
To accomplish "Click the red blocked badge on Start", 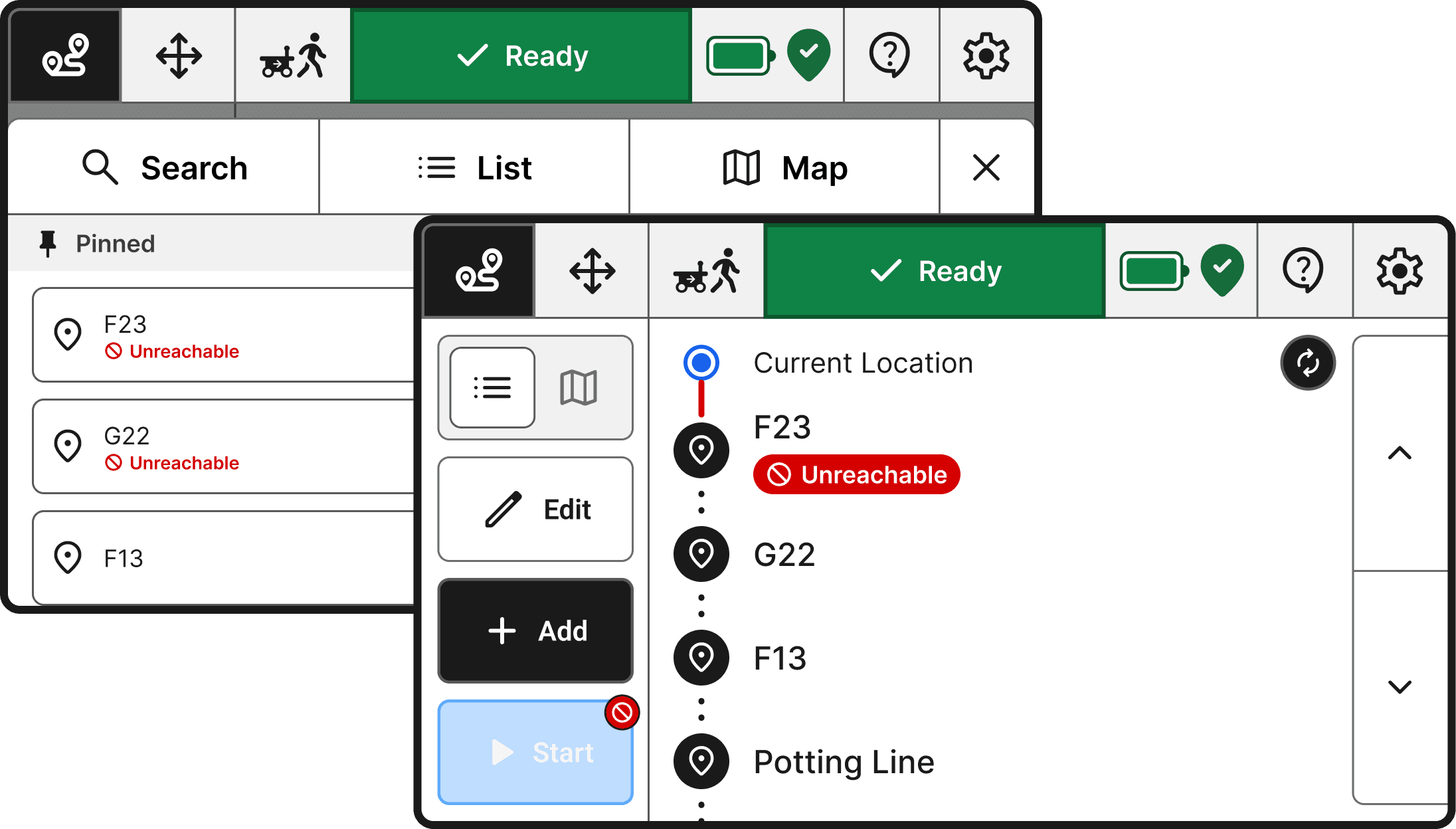I will click(622, 713).
